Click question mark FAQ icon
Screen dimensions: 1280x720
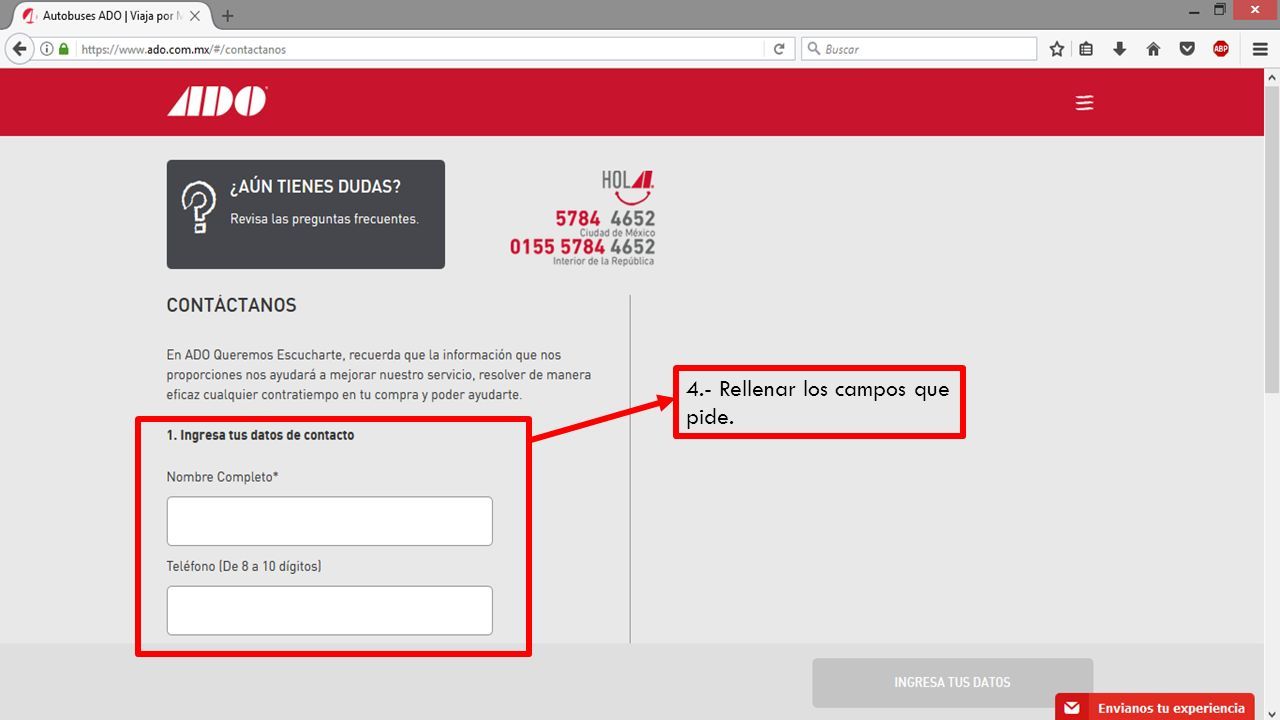(199, 207)
